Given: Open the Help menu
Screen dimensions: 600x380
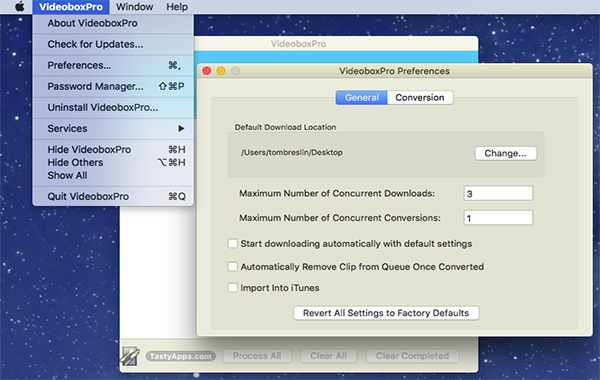Looking at the screenshot, I should coord(177,7).
